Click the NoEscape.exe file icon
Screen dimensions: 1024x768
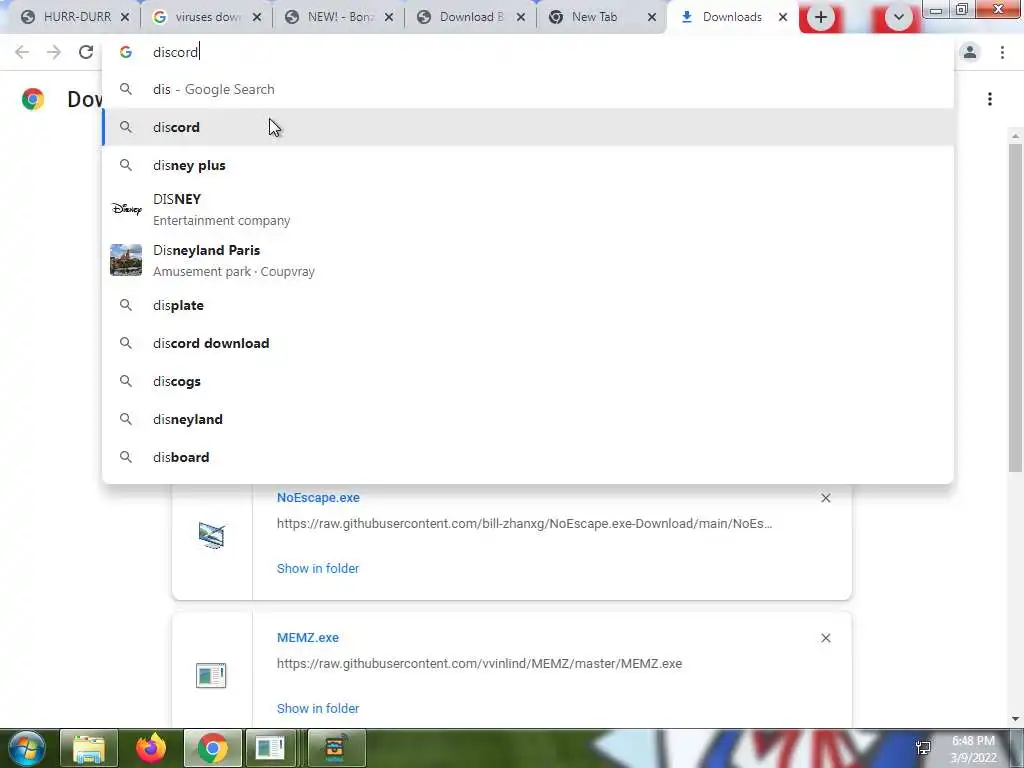click(212, 536)
